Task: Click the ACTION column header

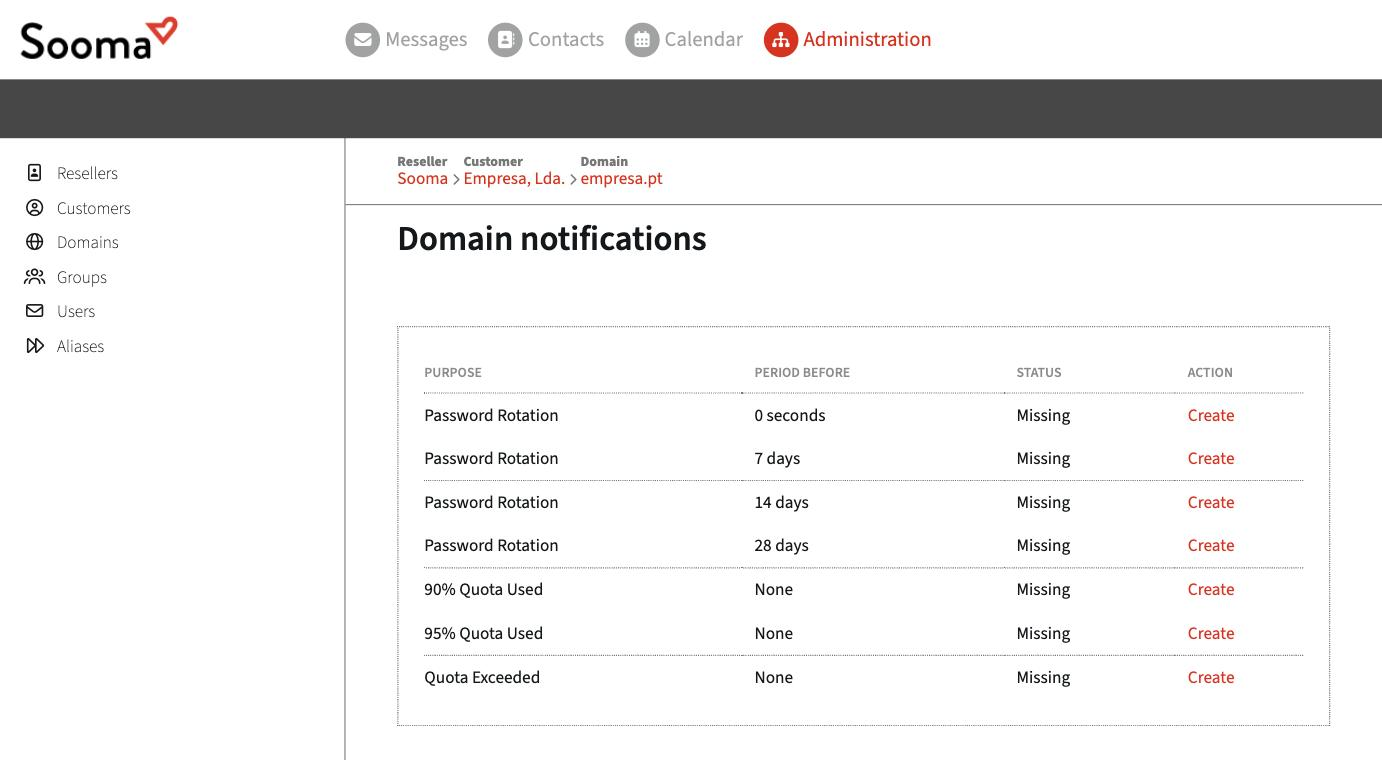Action: click(x=1210, y=372)
